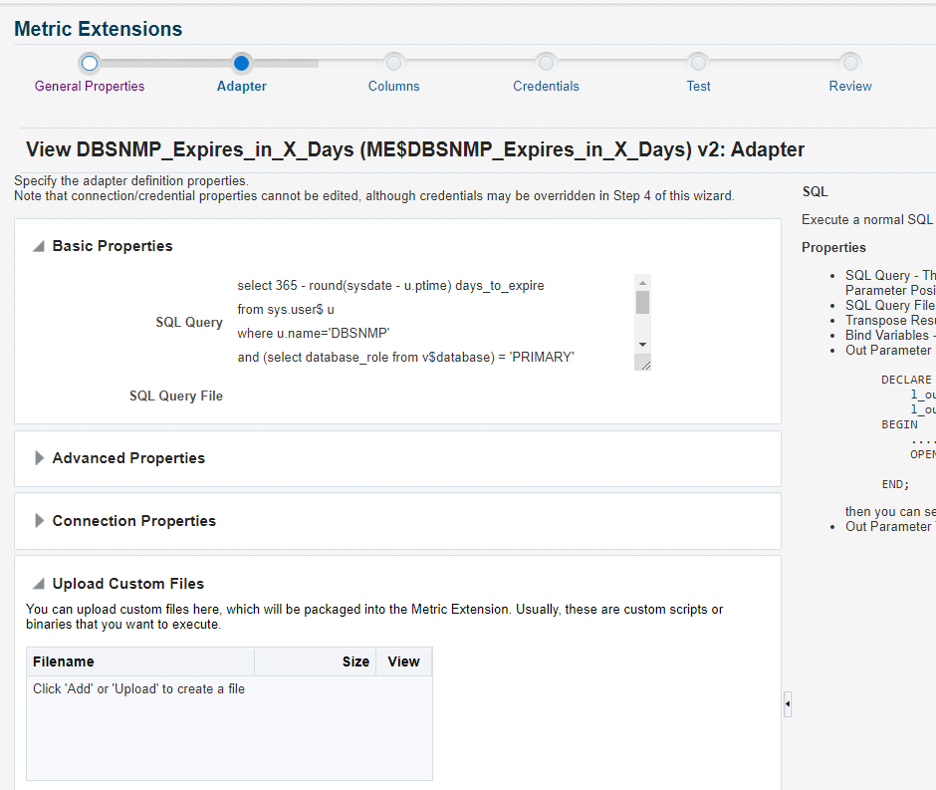Click the SQL Query File label
The width and height of the screenshot is (936, 790).
pos(176,396)
